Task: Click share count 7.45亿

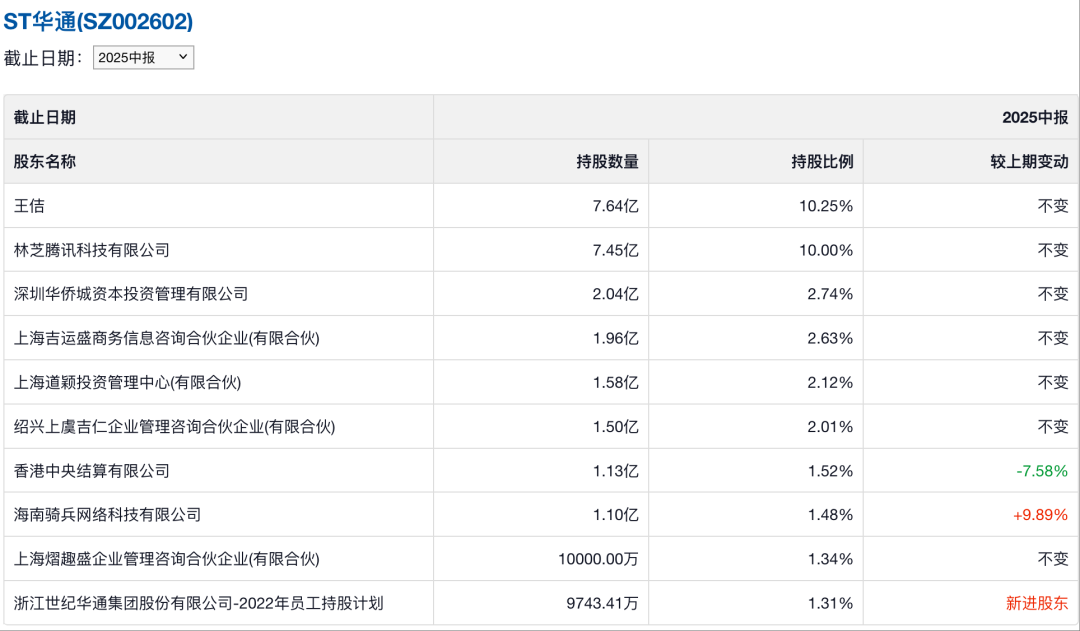Action: tap(616, 250)
